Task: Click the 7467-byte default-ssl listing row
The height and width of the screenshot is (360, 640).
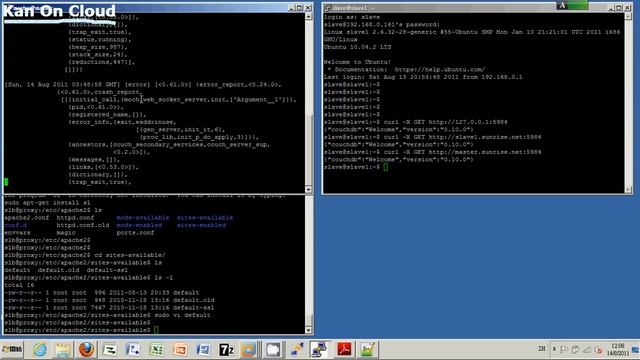Action: 109,308
